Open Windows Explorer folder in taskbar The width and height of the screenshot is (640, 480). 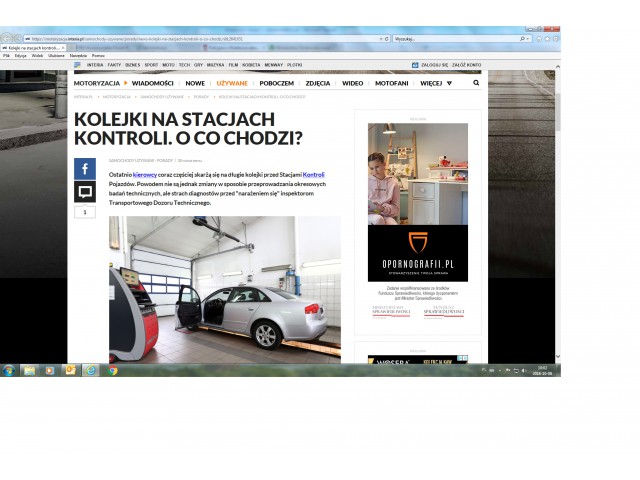coord(30,370)
